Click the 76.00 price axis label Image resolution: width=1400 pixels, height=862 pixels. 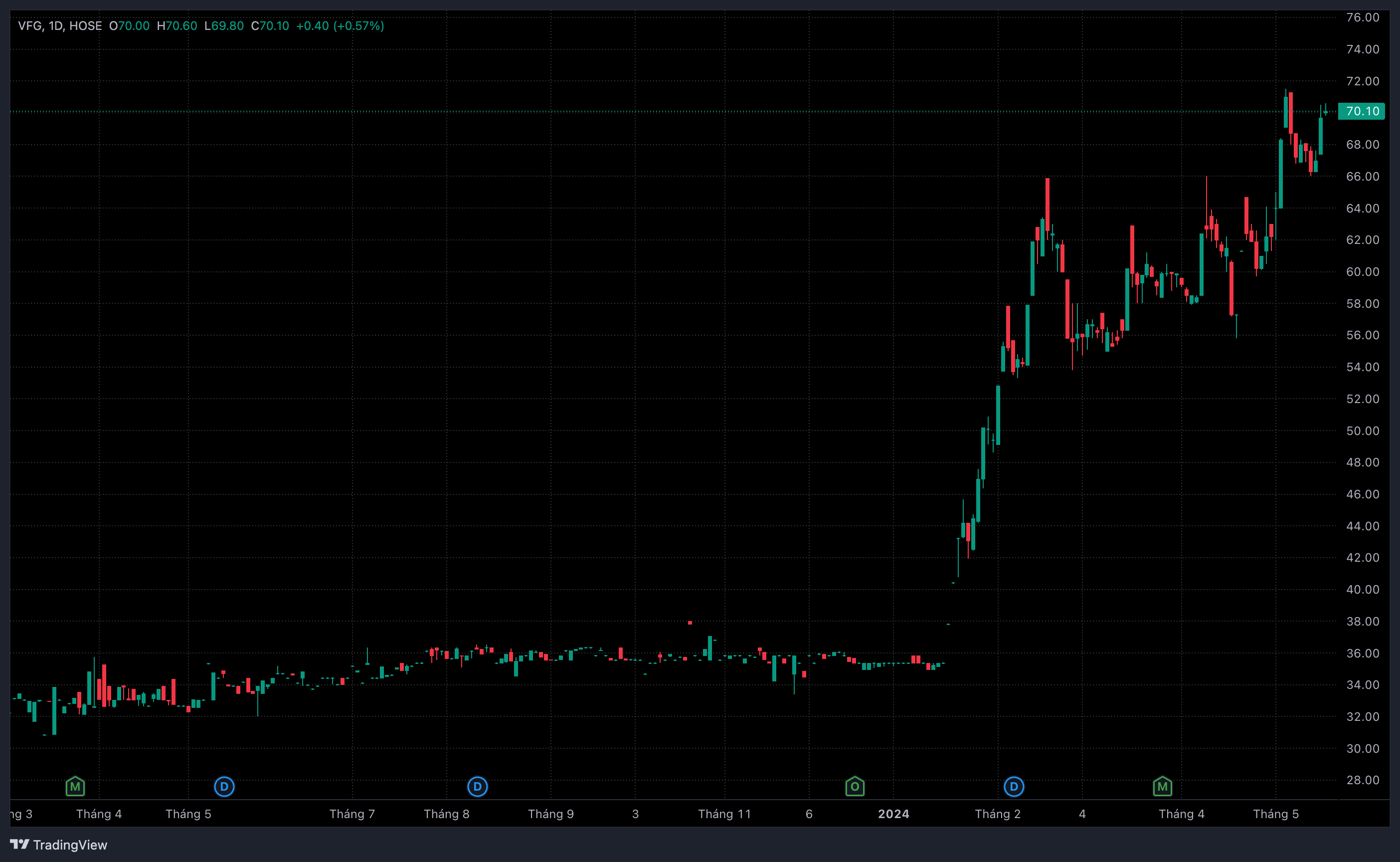(x=1363, y=17)
